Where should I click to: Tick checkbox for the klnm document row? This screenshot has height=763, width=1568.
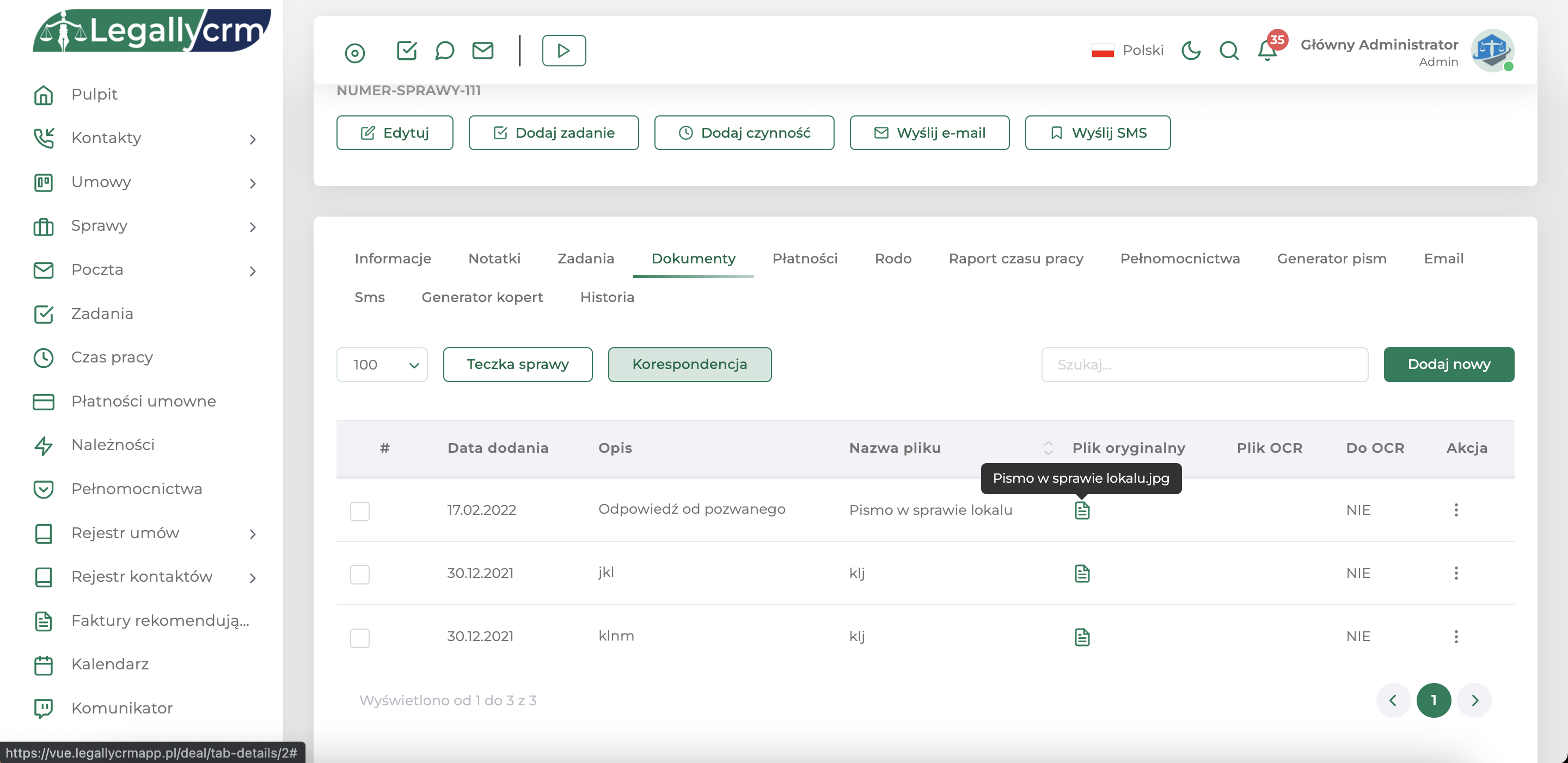[x=360, y=638]
